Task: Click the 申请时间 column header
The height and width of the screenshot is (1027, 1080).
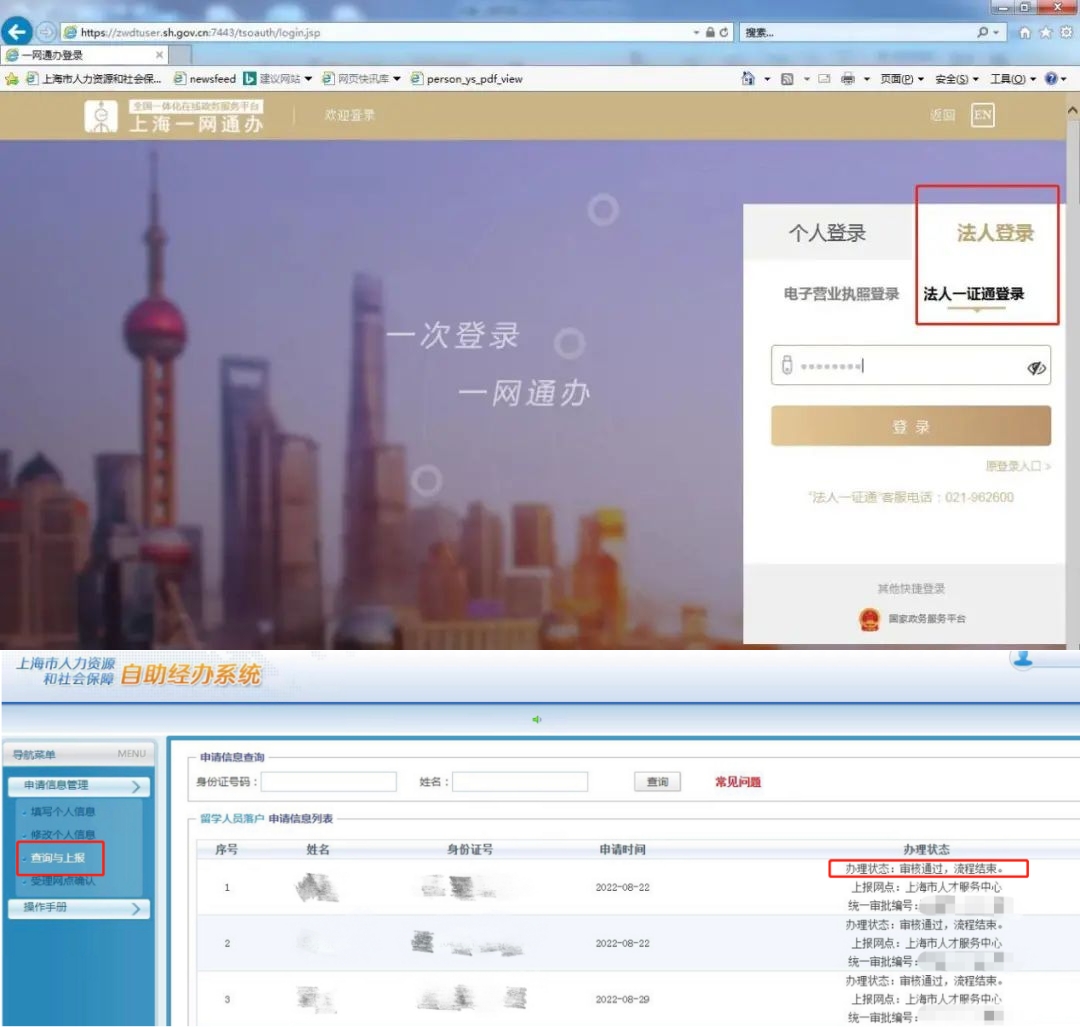Action: (622, 849)
